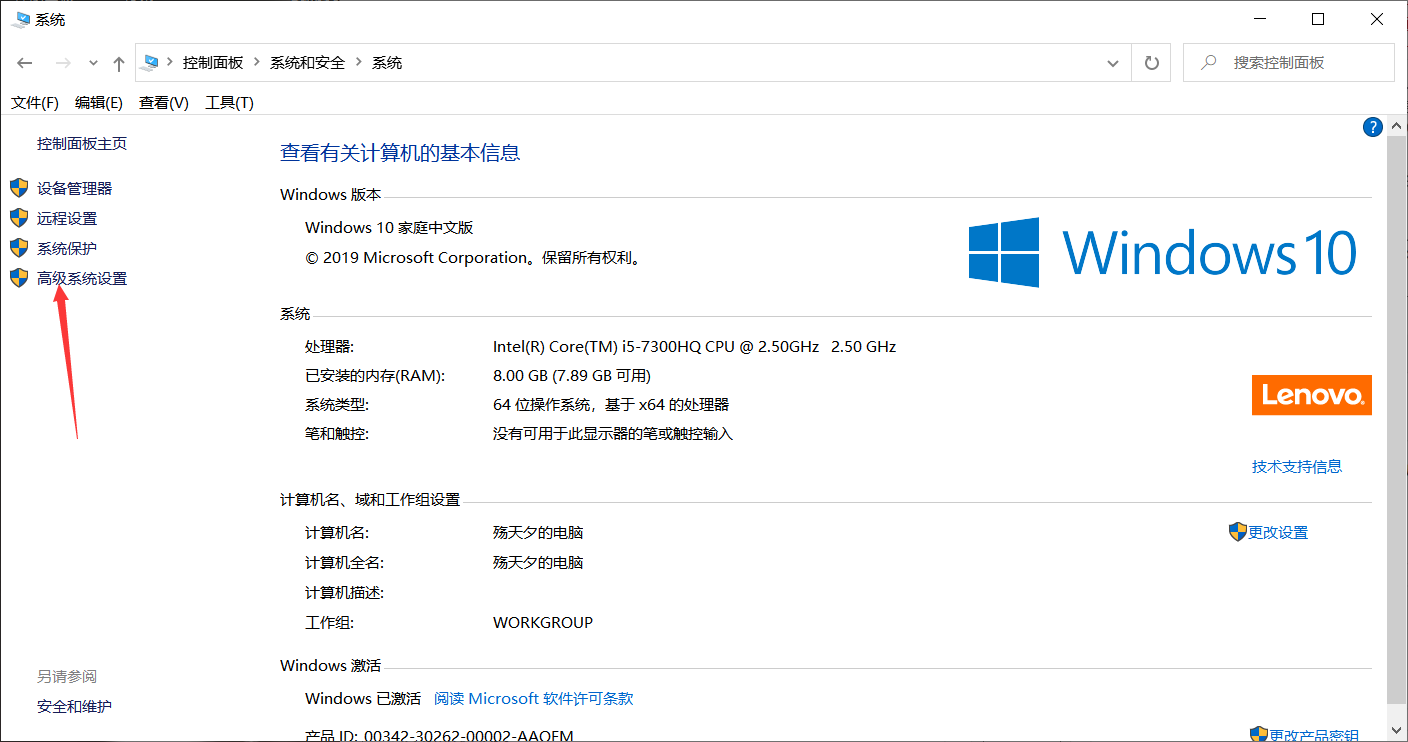Click the computer icon in the address bar

click(x=151, y=62)
